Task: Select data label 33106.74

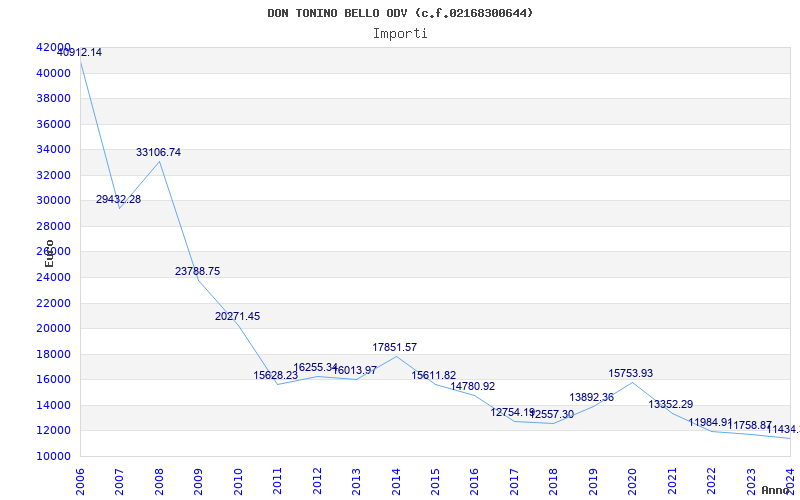Action: [158, 152]
